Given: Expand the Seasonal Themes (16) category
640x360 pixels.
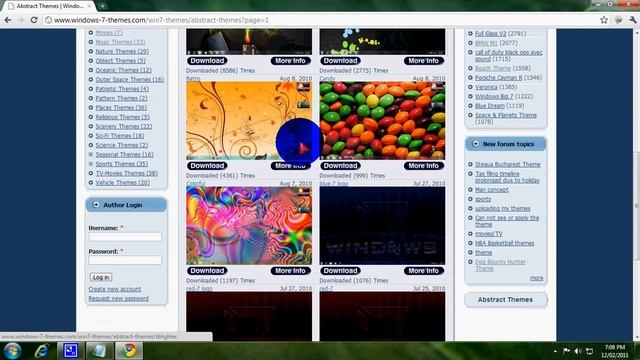Looking at the screenshot, I should click(91, 155).
